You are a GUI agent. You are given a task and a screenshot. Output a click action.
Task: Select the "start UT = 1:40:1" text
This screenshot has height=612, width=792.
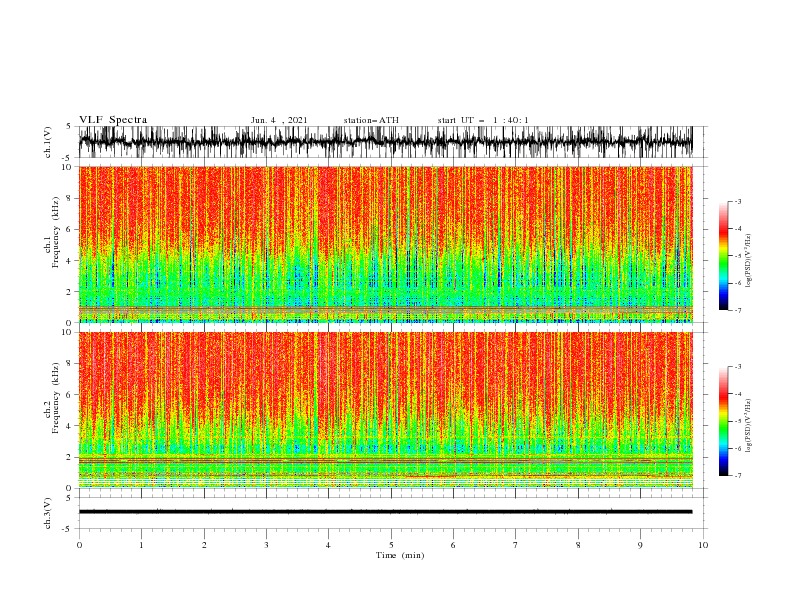(483, 120)
